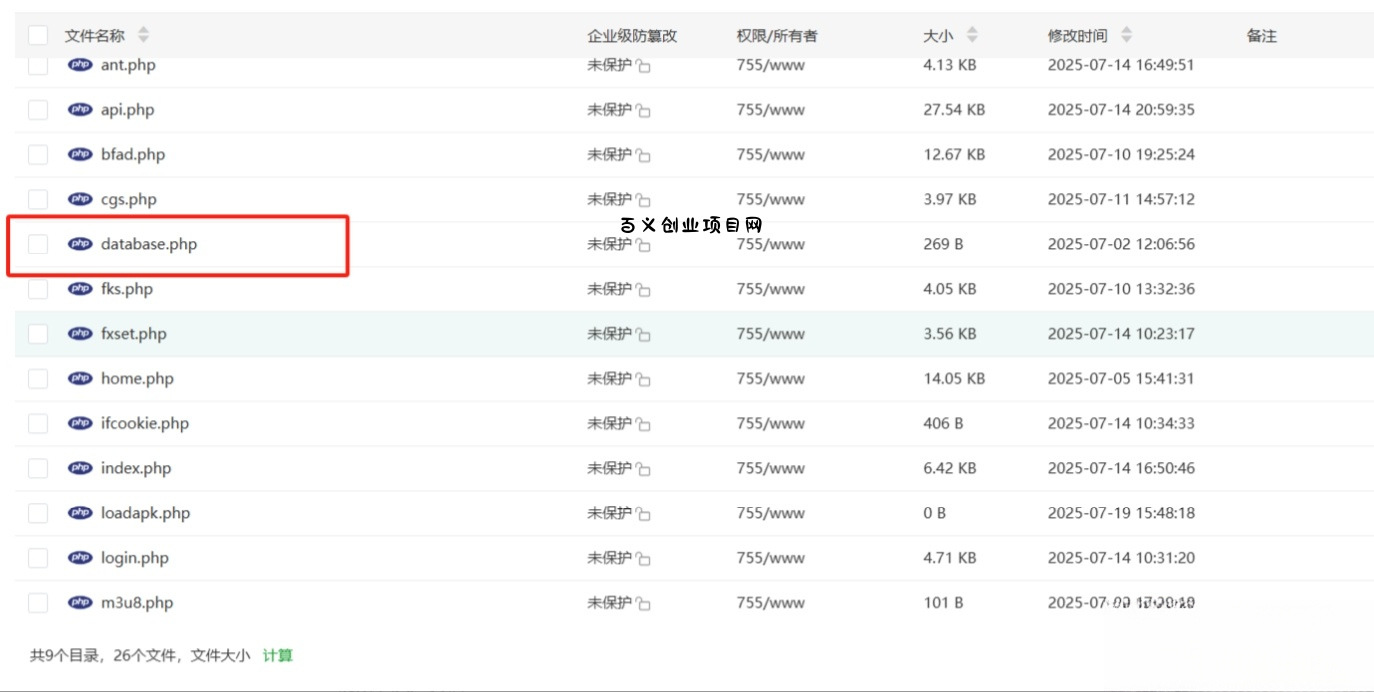
Task: Click the 27.54 KB size value
Action: (x=954, y=110)
